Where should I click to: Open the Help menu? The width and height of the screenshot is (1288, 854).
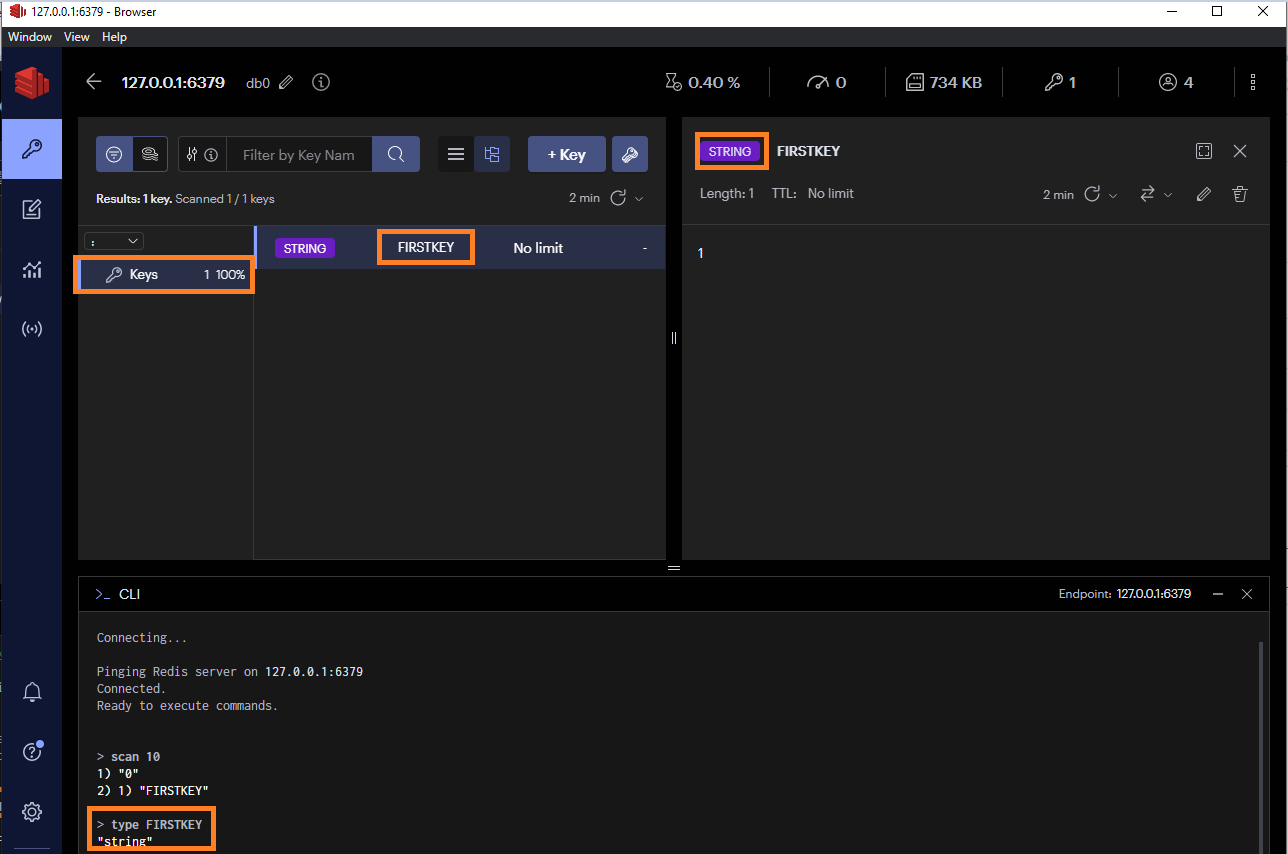(114, 37)
